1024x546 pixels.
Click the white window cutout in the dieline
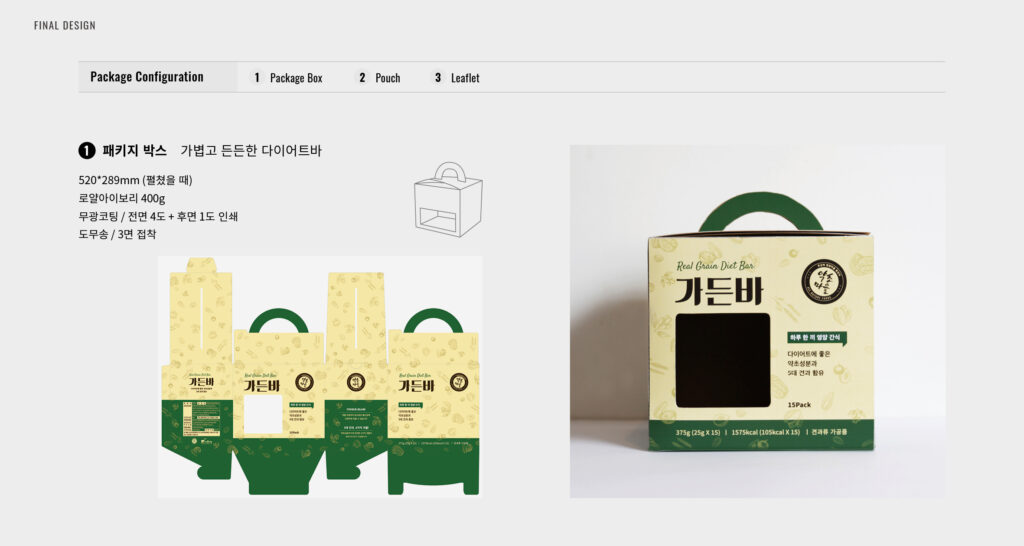tap(263, 414)
